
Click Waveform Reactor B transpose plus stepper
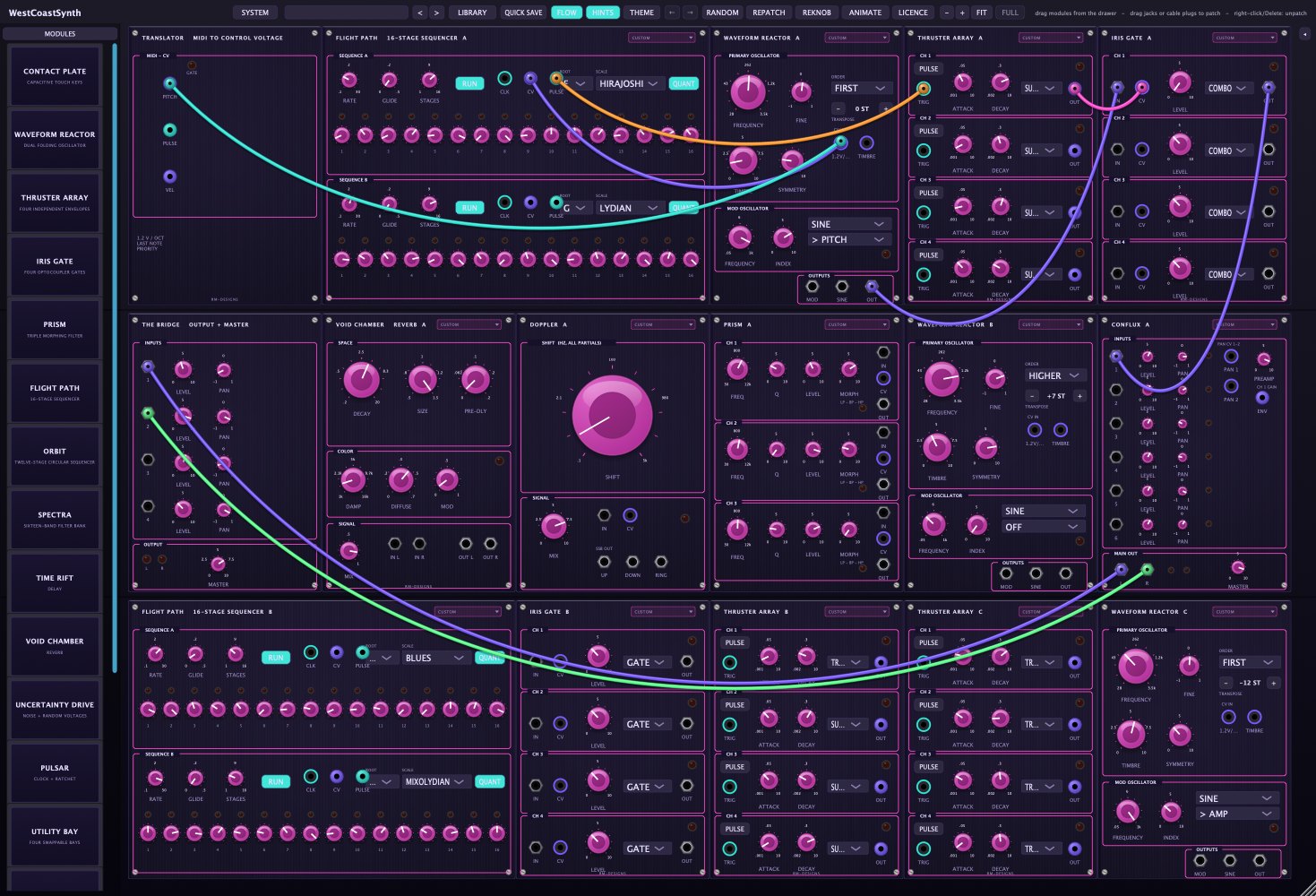pos(1079,396)
